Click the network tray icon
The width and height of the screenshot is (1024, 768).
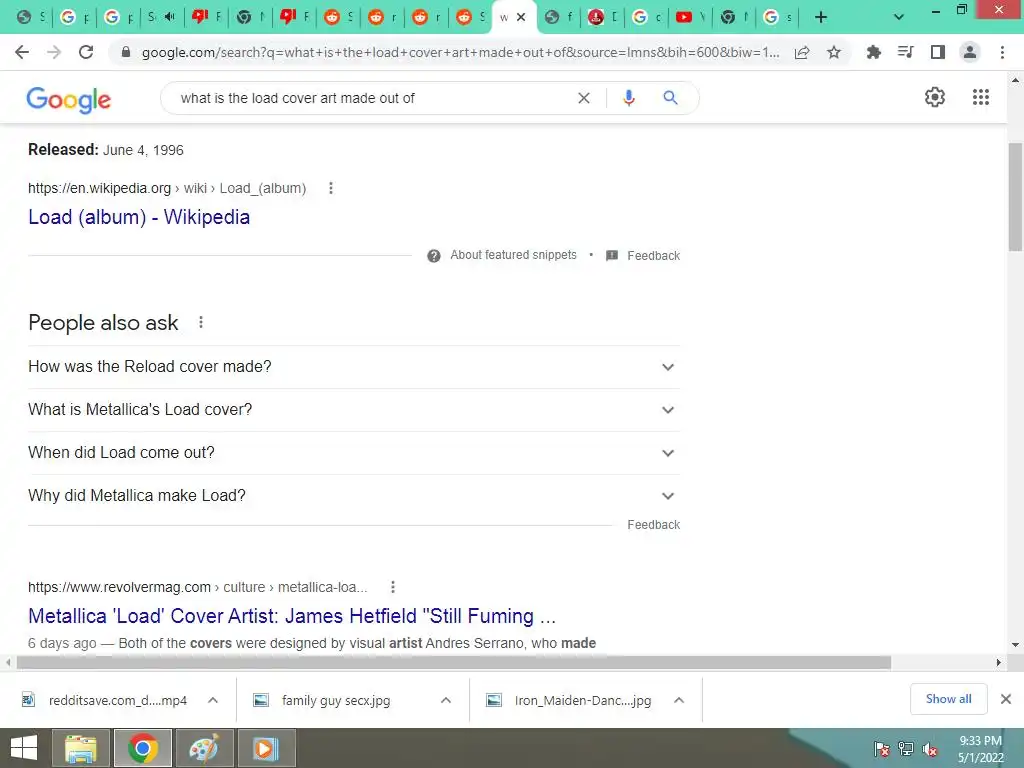tap(905, 749)
